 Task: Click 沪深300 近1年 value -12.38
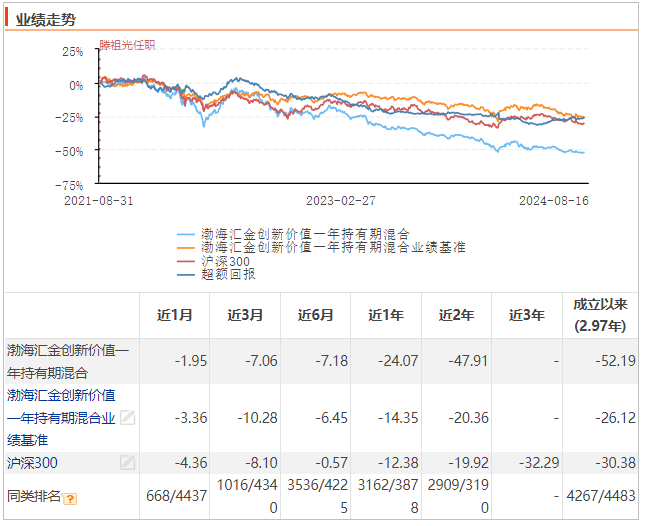click(x=398, y=463)
